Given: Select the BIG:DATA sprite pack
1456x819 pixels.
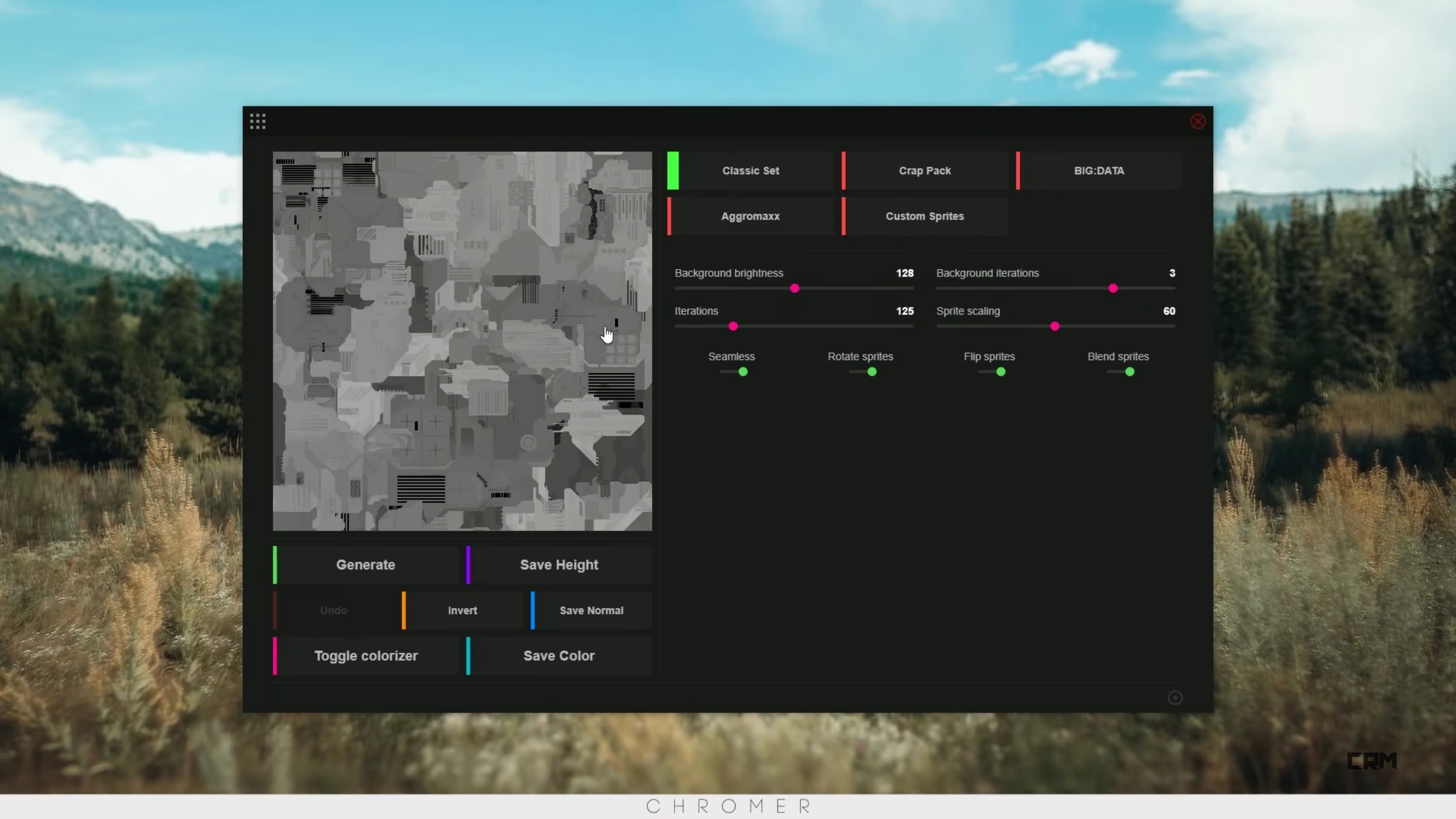Looking at the screenshot, I should 1099,170.
